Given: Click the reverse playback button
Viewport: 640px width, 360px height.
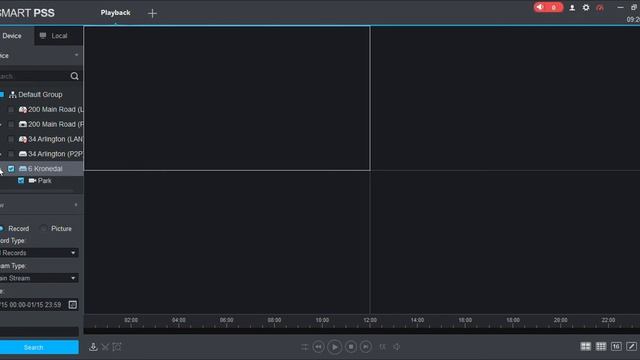Looking at the screenshot, I should pyautogui.click(x=318, y=347).
